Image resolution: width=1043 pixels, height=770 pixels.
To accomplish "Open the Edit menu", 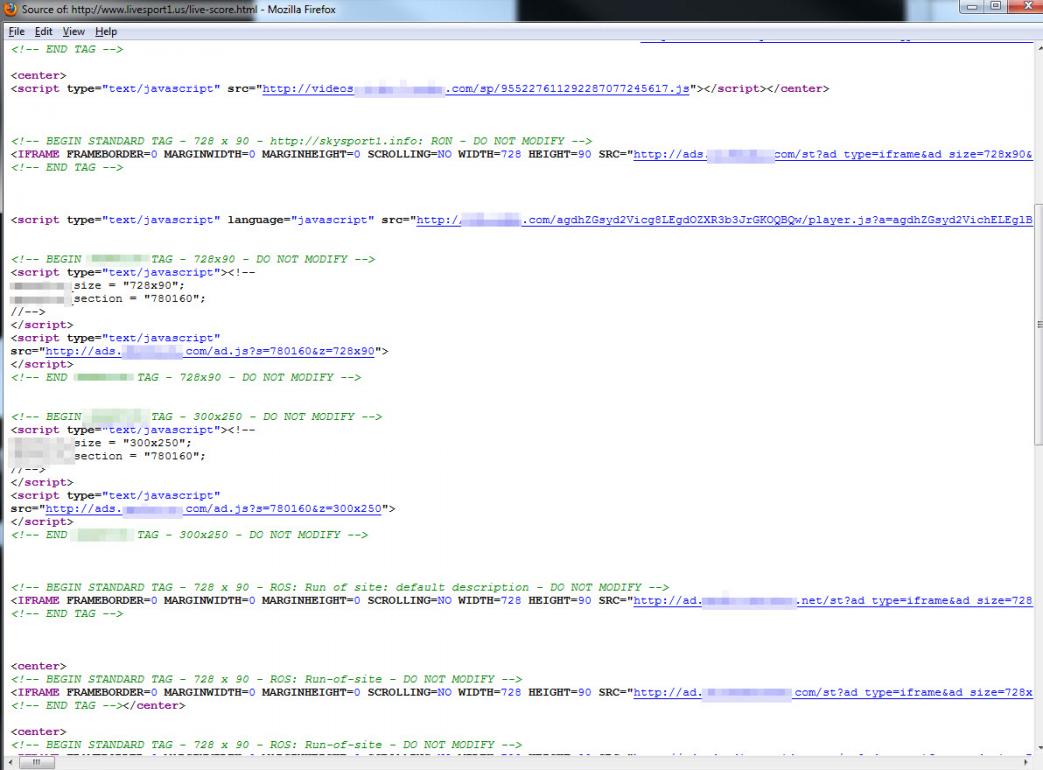I will [43, 31].
